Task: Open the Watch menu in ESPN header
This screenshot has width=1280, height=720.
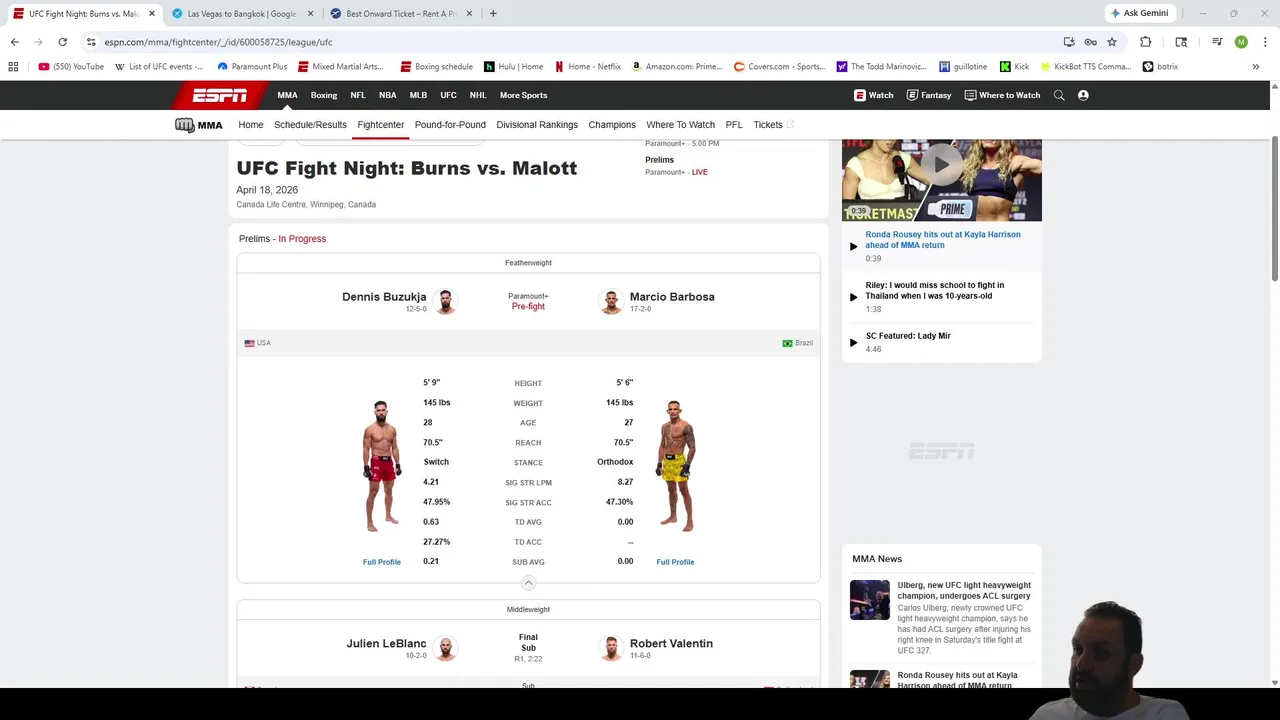Action: click(874, 95)
